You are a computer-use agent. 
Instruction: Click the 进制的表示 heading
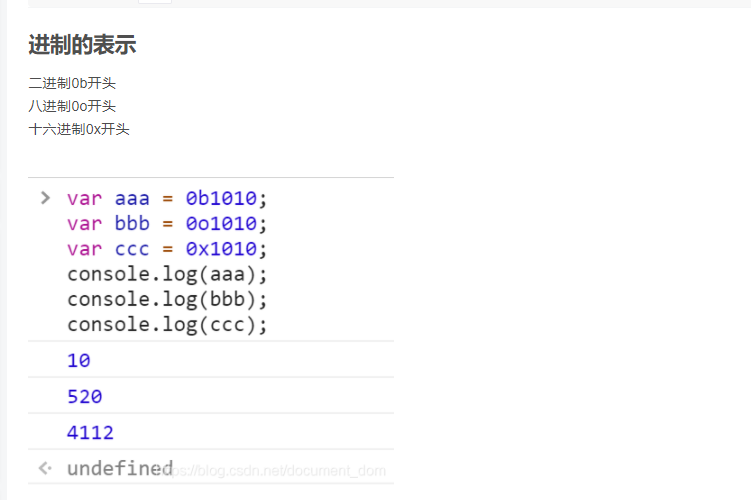82,45
